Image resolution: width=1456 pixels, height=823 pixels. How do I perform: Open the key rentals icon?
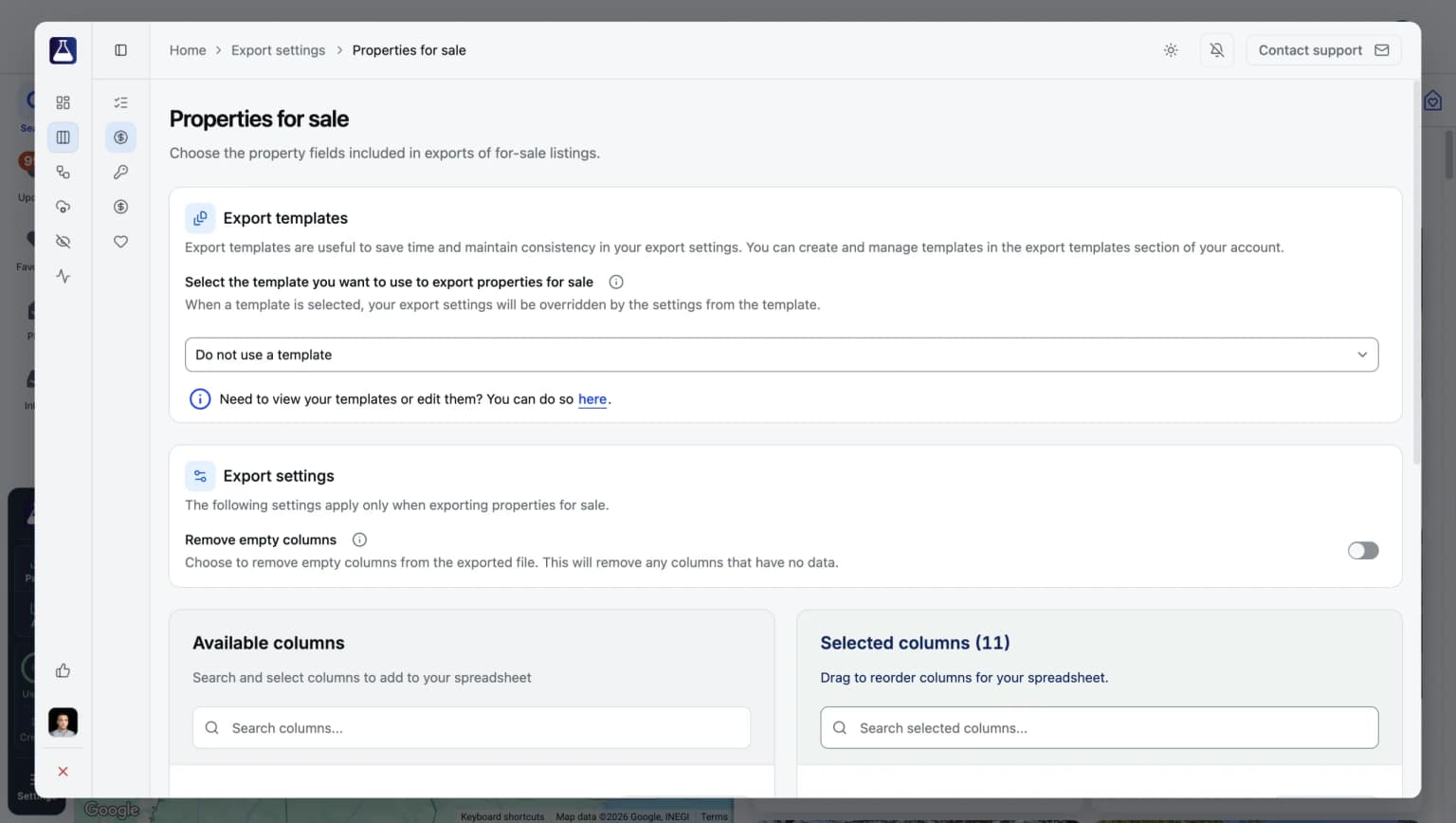coord(120,173)
